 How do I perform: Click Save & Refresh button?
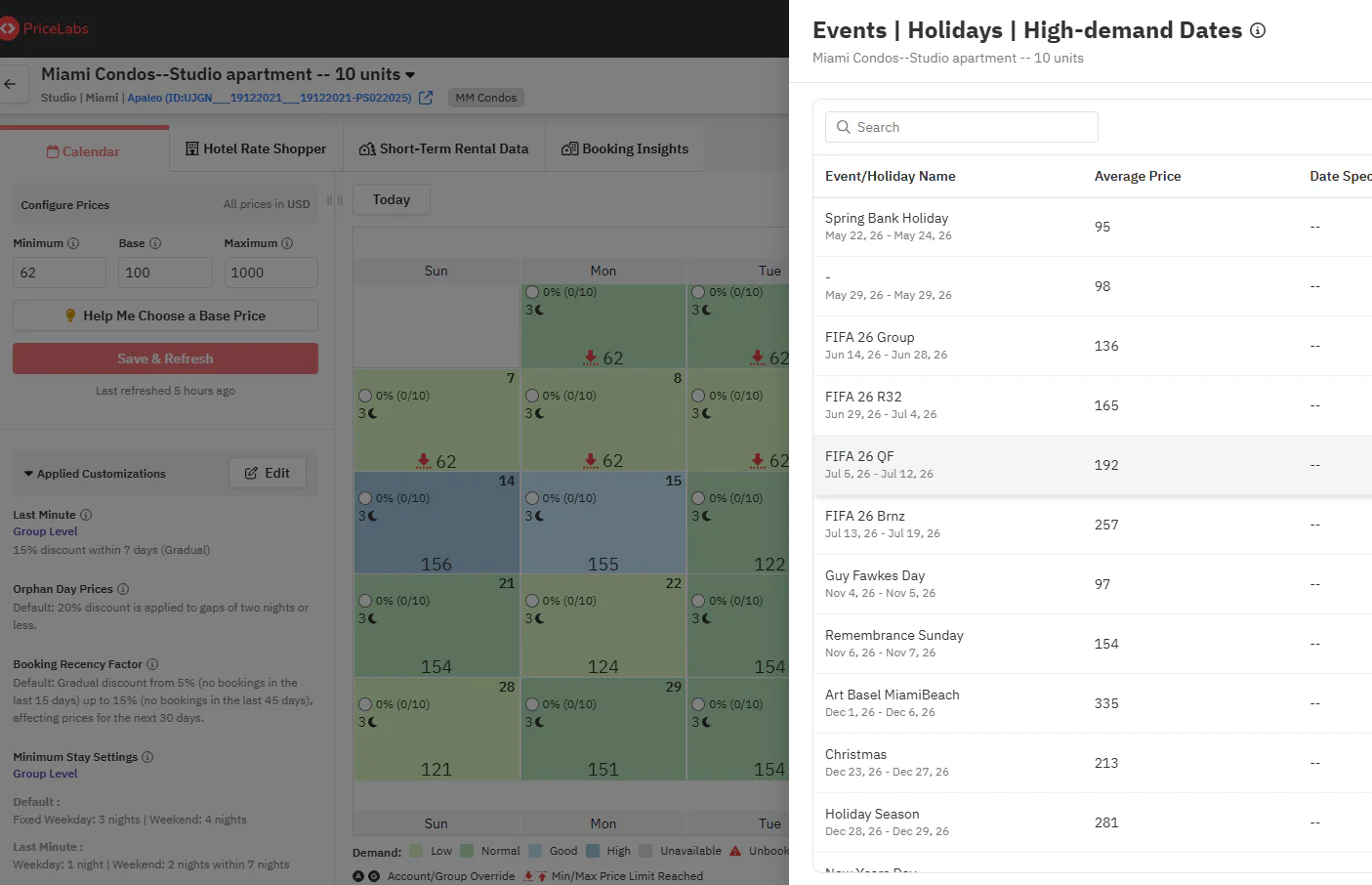[165, 358]
